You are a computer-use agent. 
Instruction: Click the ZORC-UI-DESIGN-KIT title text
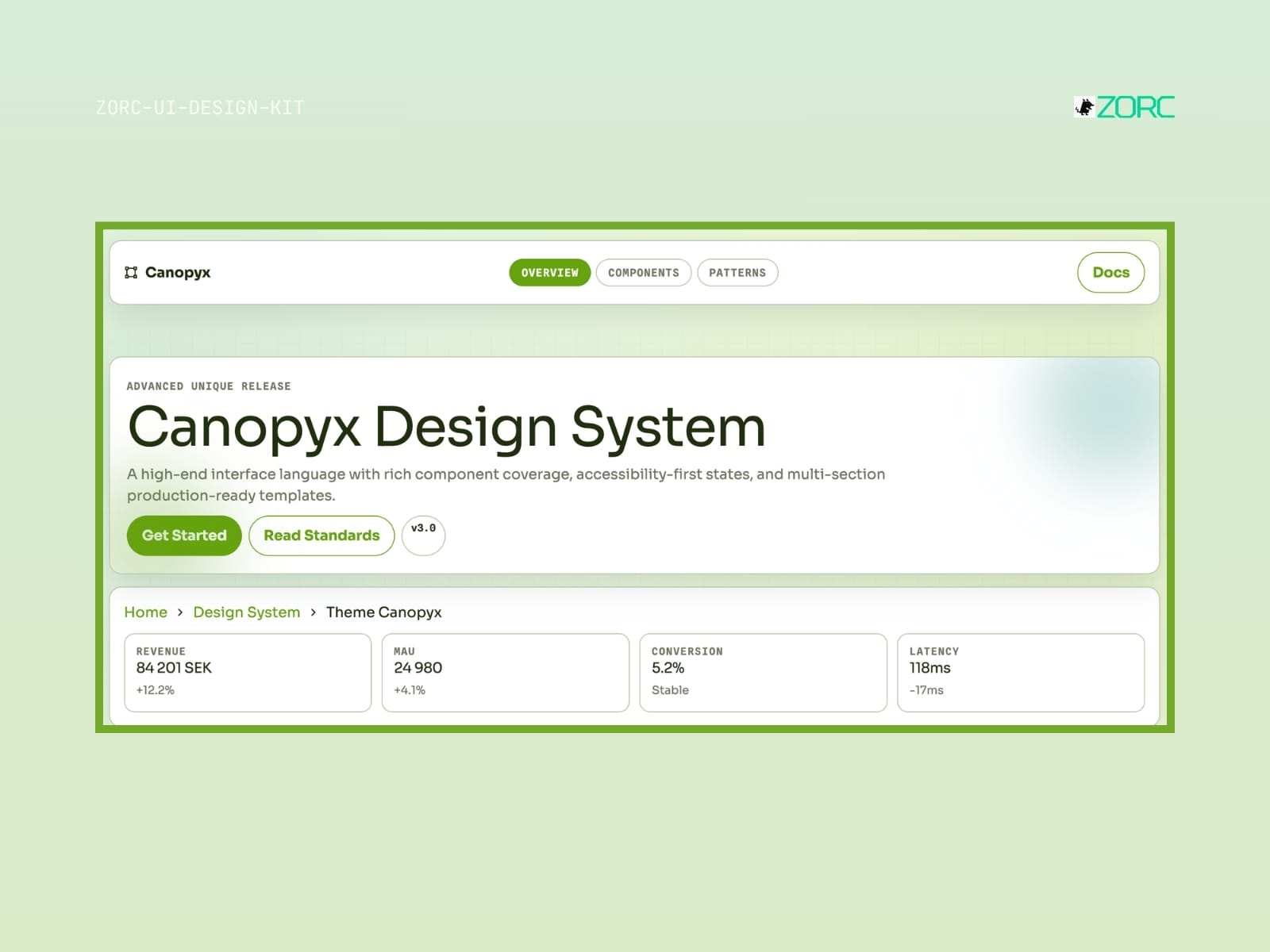(200, 108)
